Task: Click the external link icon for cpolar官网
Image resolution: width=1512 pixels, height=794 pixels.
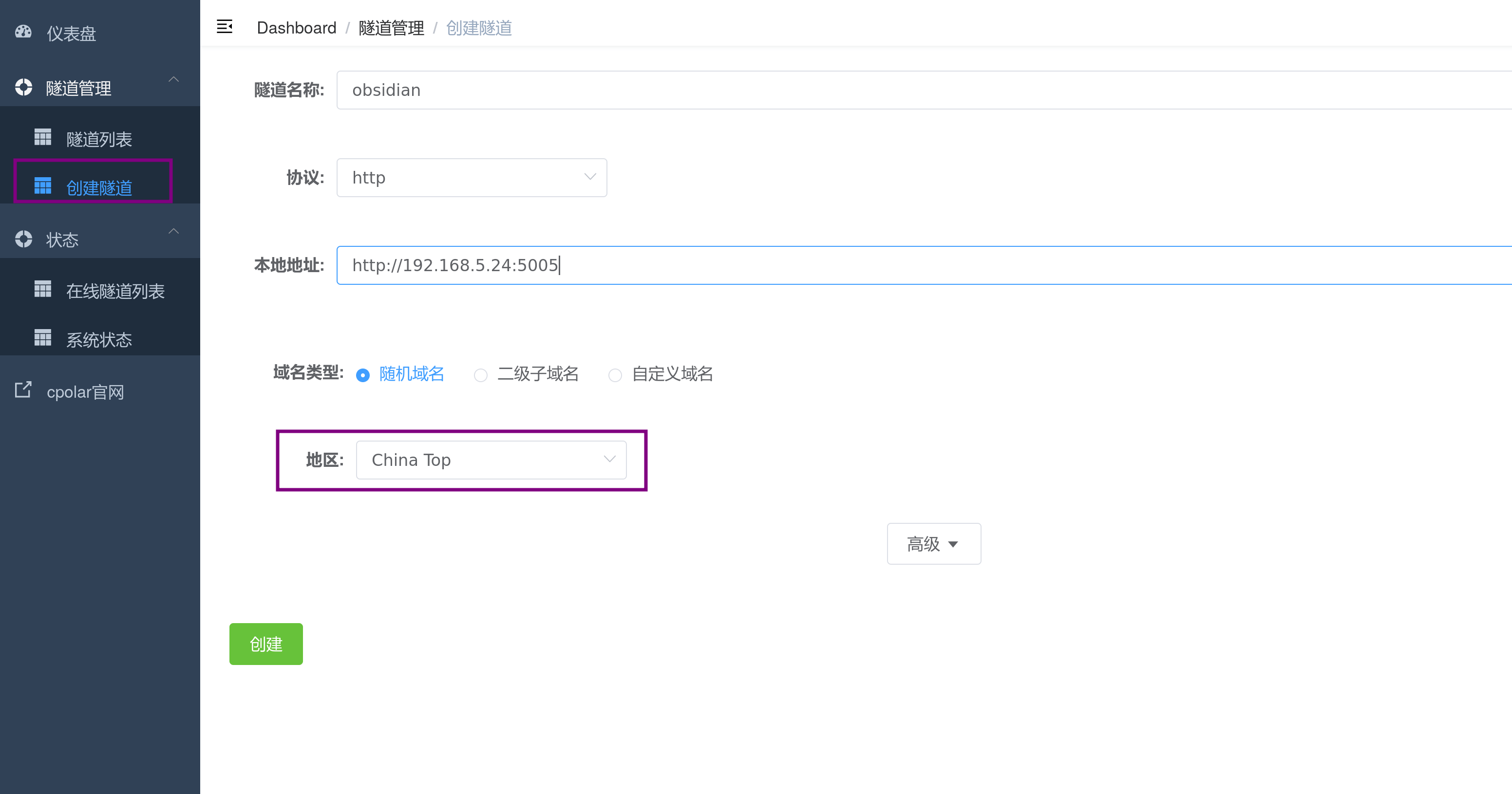Action: pos(23,389)
